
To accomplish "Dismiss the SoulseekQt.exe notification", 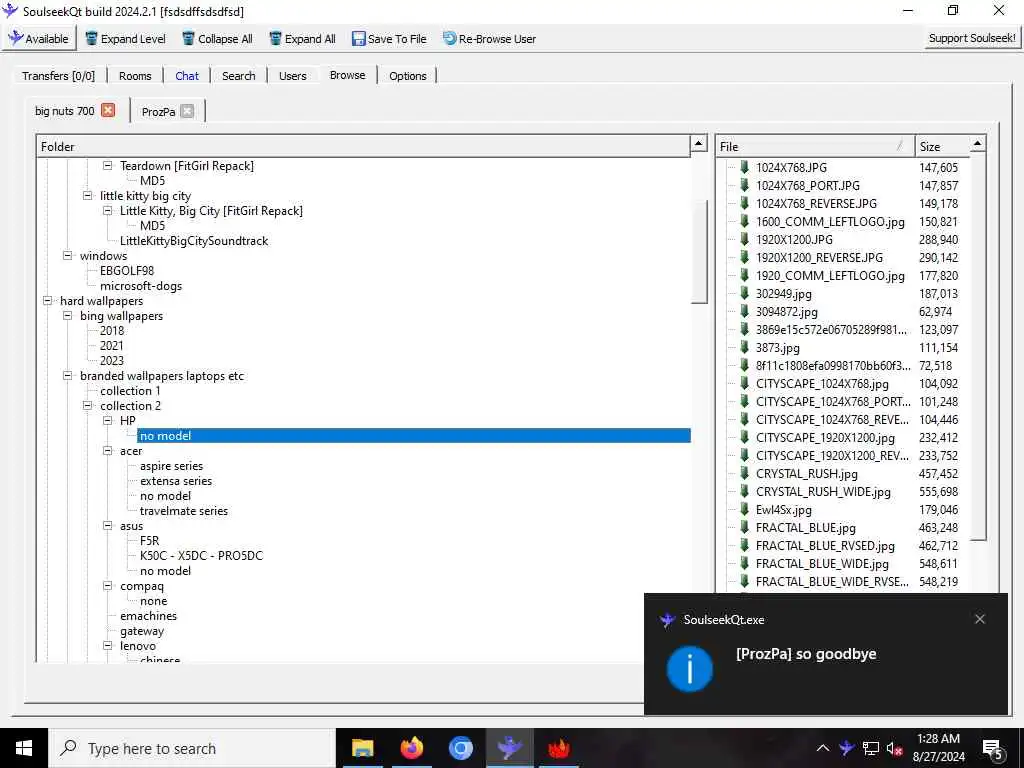I will [x=980, y=619].
